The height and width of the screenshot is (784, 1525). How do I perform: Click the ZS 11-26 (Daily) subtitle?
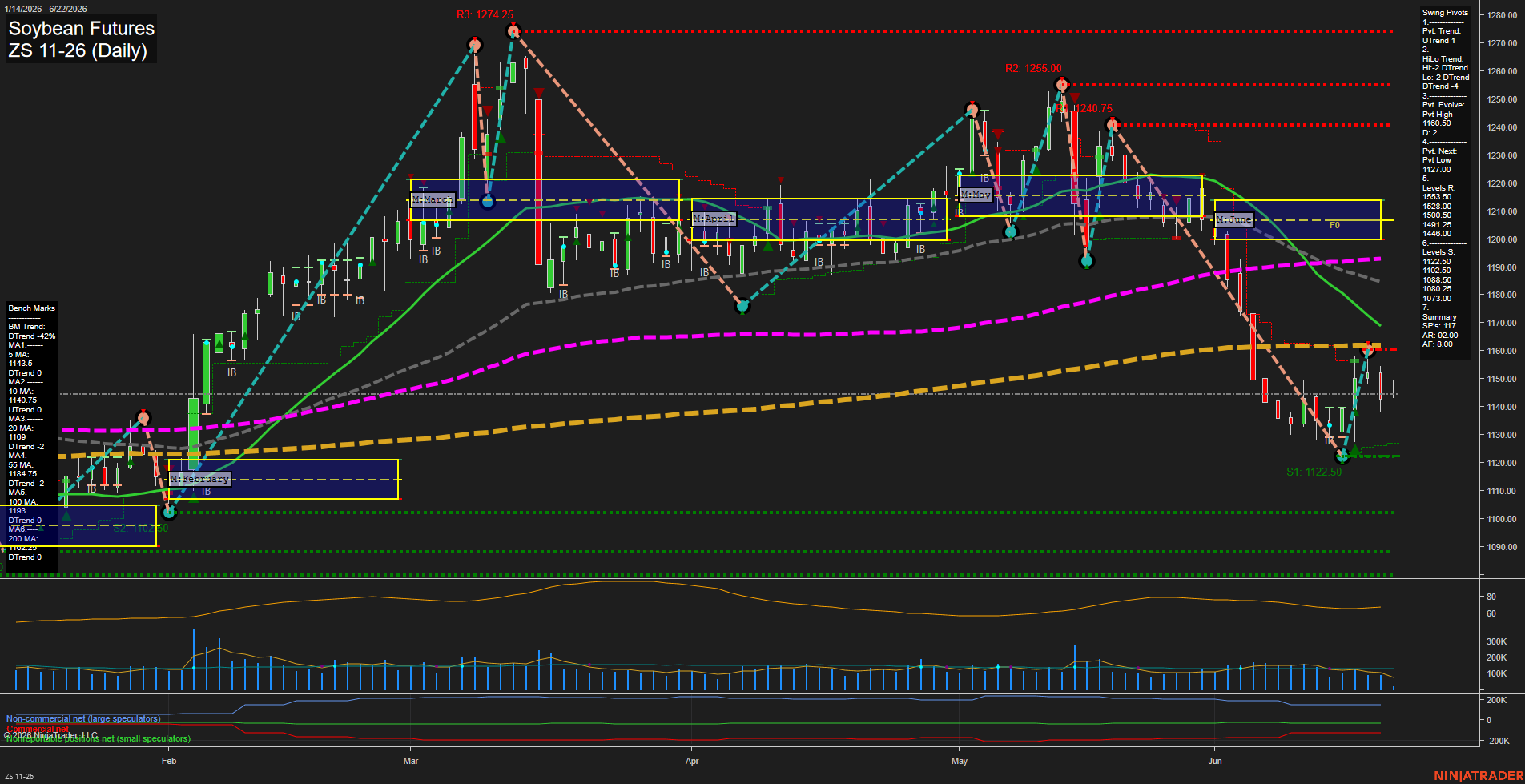78,50
